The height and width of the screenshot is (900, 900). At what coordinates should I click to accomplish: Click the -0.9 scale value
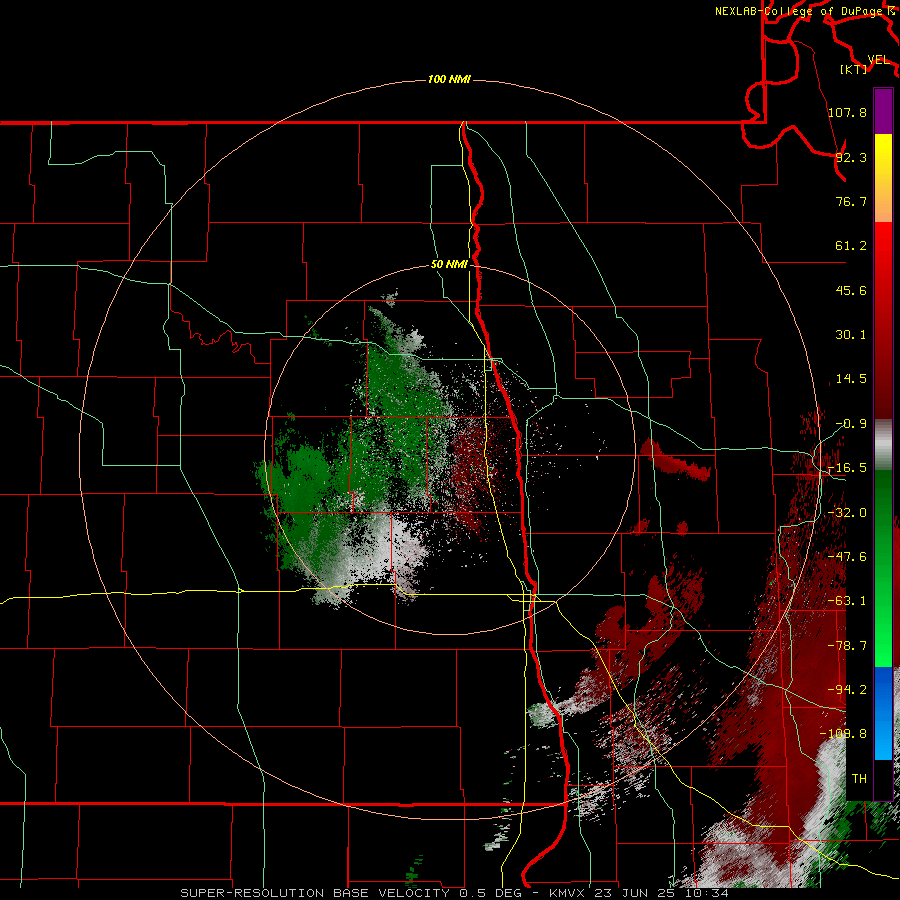(851, 424)
